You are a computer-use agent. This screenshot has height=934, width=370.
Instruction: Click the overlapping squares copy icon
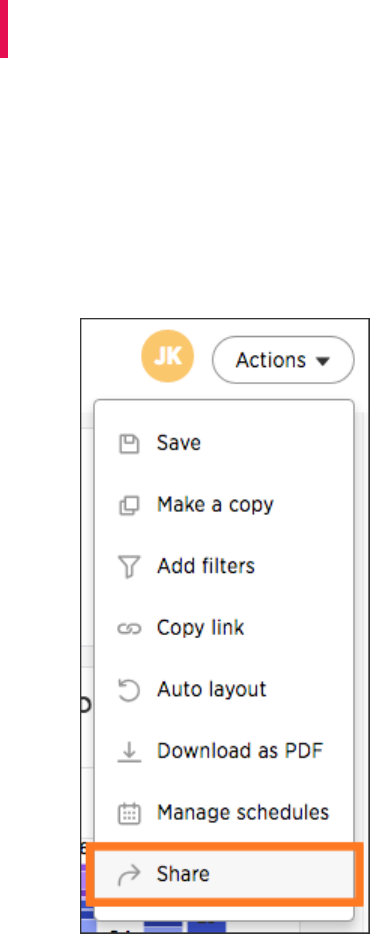point(129,506)
